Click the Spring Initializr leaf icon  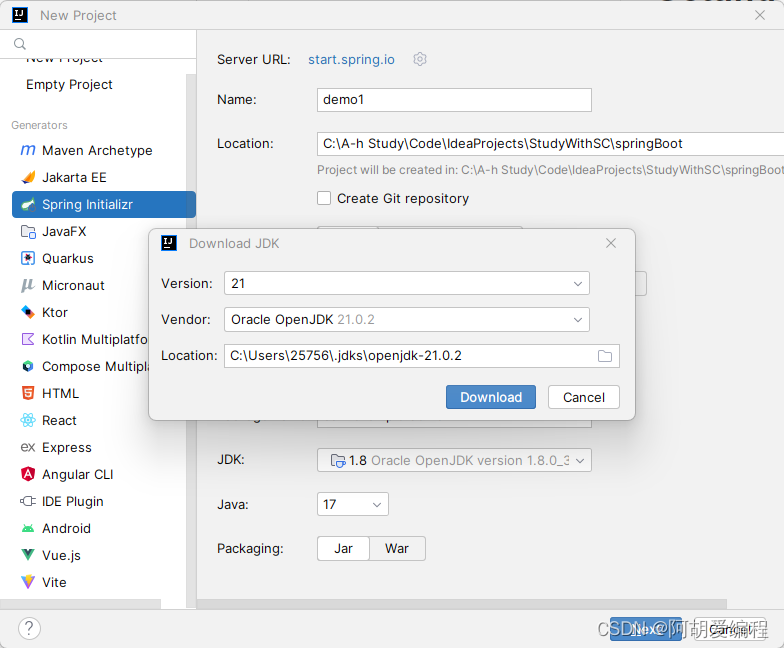pyautogui.click(x=28, y=204)
